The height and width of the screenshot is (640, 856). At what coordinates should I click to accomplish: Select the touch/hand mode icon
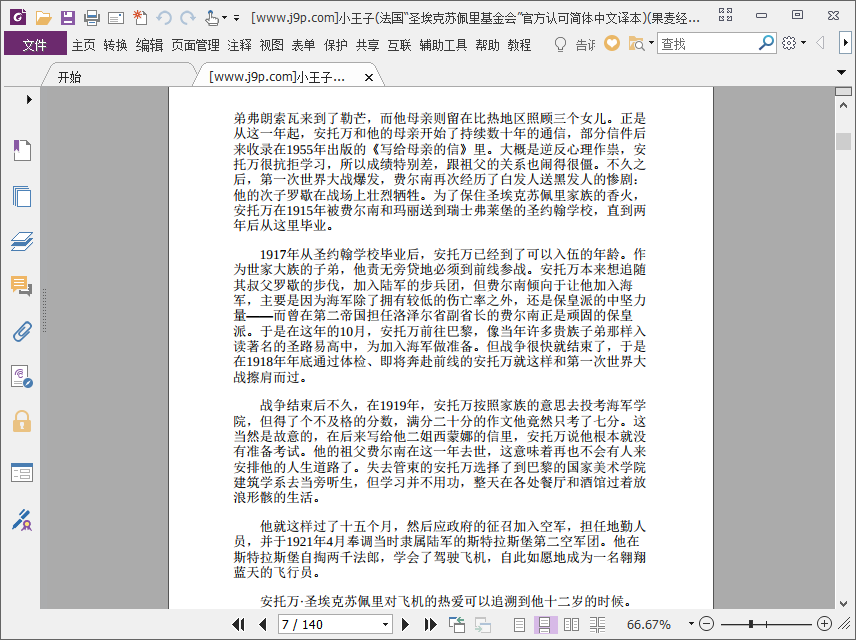[x=212, y=18]
